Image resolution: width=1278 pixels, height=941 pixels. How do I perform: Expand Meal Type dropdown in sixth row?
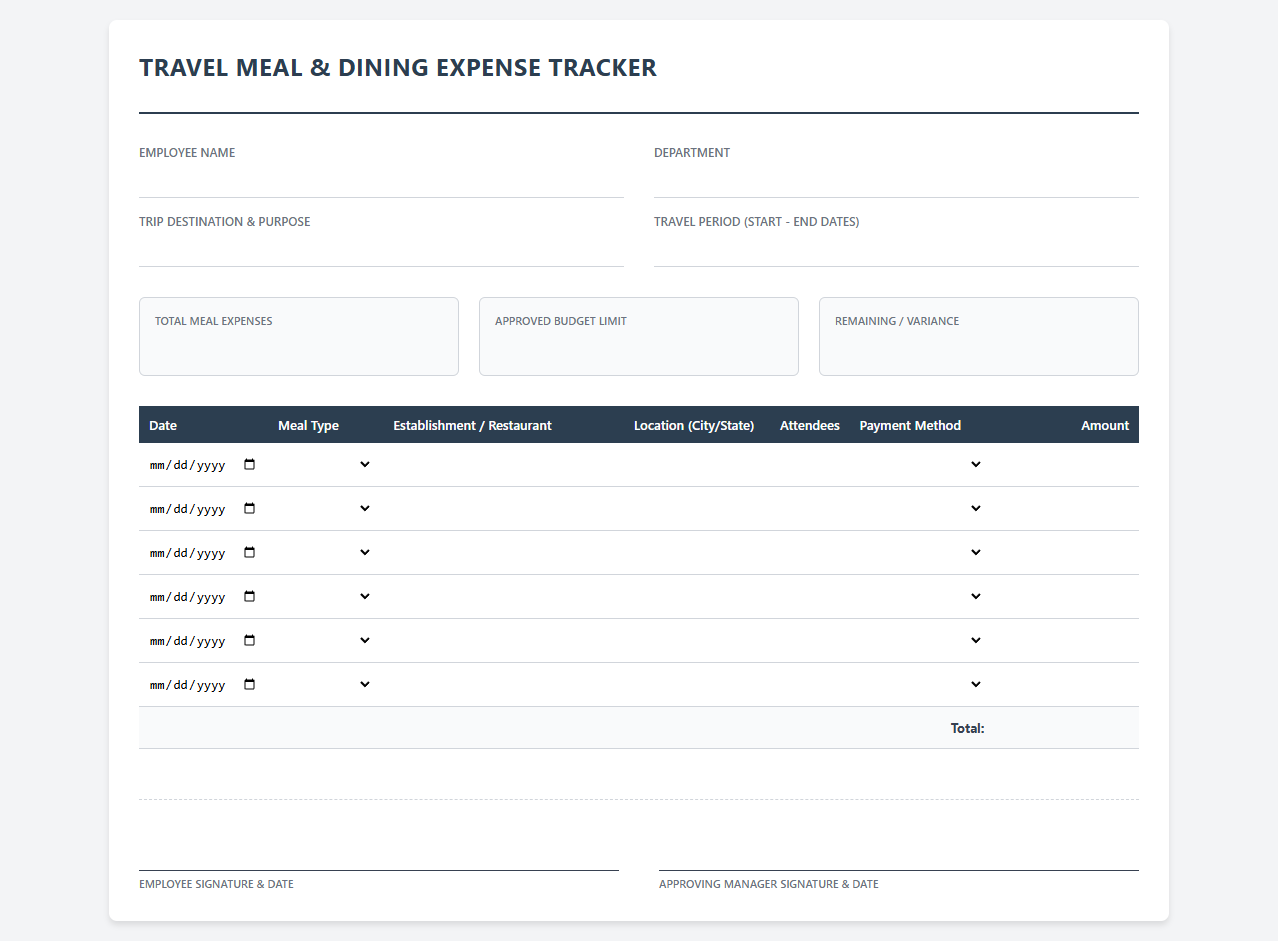coord(325,684)
